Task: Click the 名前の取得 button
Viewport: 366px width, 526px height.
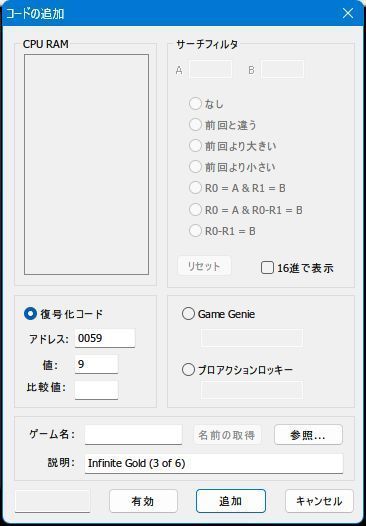Action: (x=227, y=435)
